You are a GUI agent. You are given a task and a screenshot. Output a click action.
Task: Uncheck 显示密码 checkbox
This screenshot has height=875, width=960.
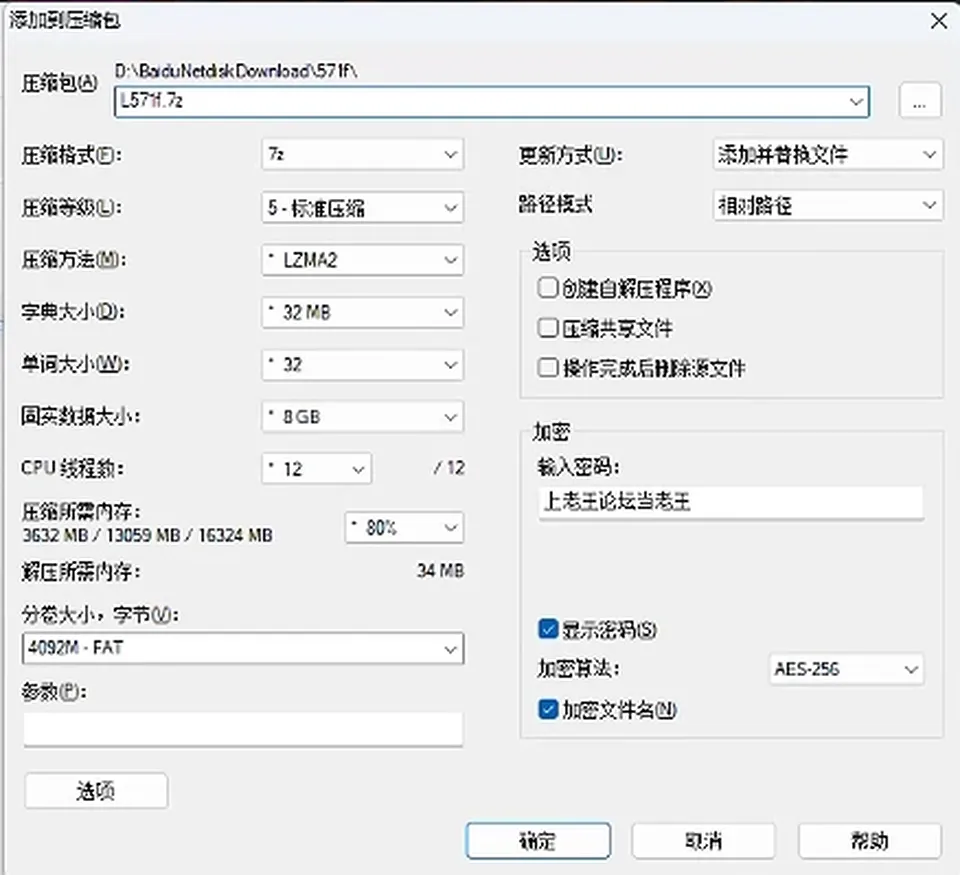point(548,629)
